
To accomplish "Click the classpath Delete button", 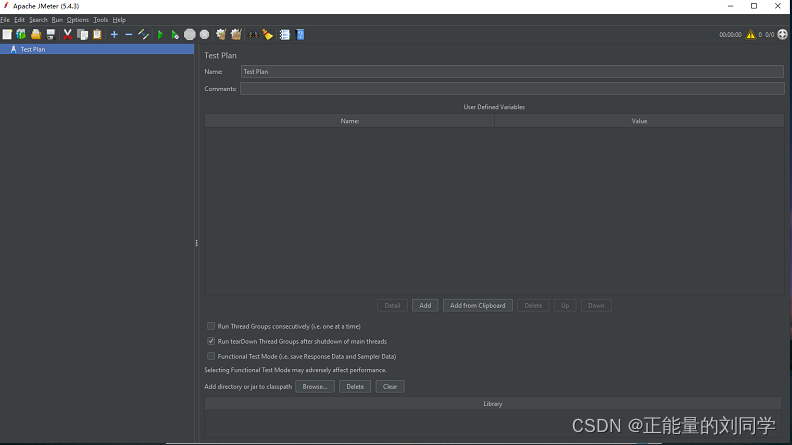I will coord(355,386).
